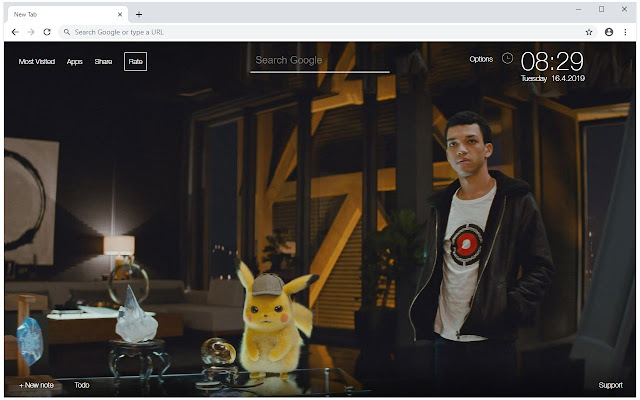
Task: Open the Chrome profile avatar icon
Action: [x=609, y=32]
